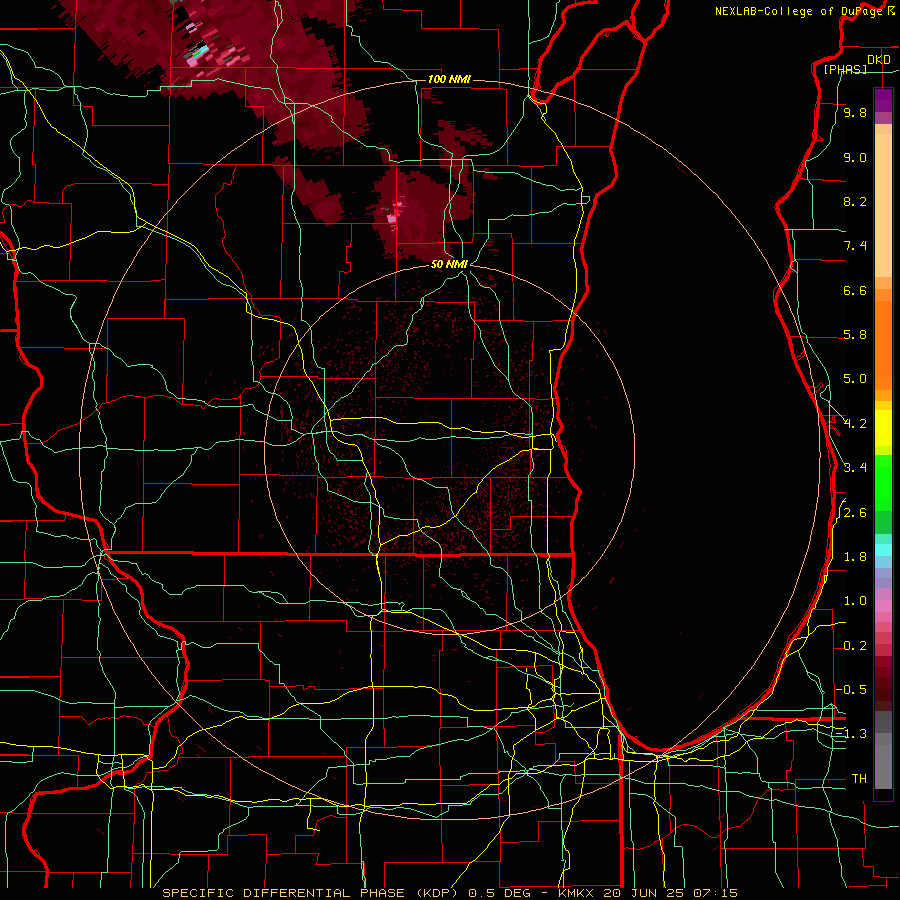Pick the purple band atop the color bar
The width and height of the screenshot is (900, 900).
[883, 101]
